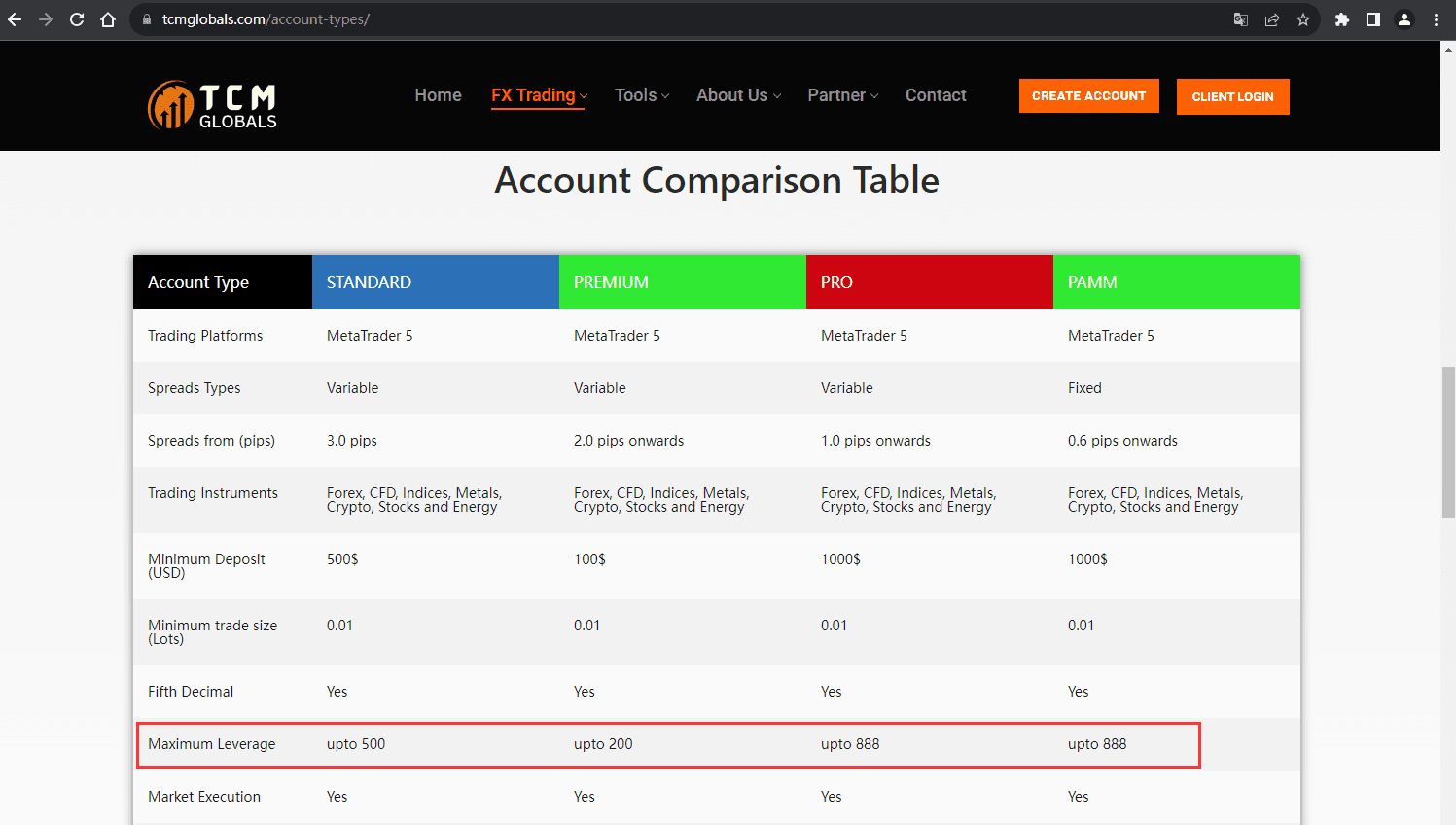This screenshot has width=1456, height=825.
Task: Click the CREATE ACCOUNT button
Action: pos(1089,96)
